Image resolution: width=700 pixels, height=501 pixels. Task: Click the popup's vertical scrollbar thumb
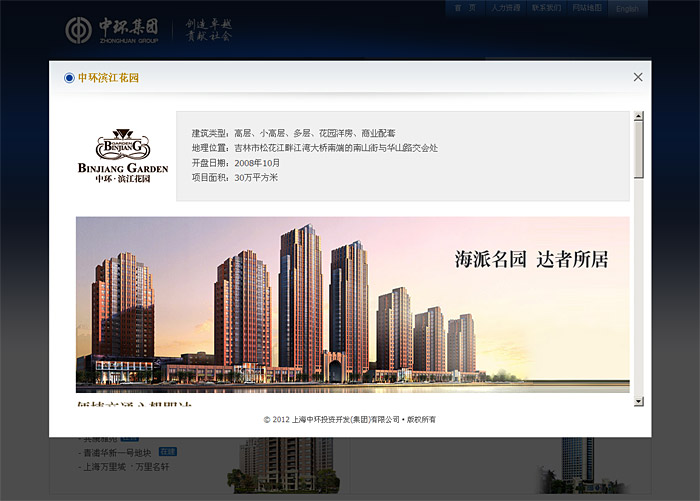[x=638, y=150]
